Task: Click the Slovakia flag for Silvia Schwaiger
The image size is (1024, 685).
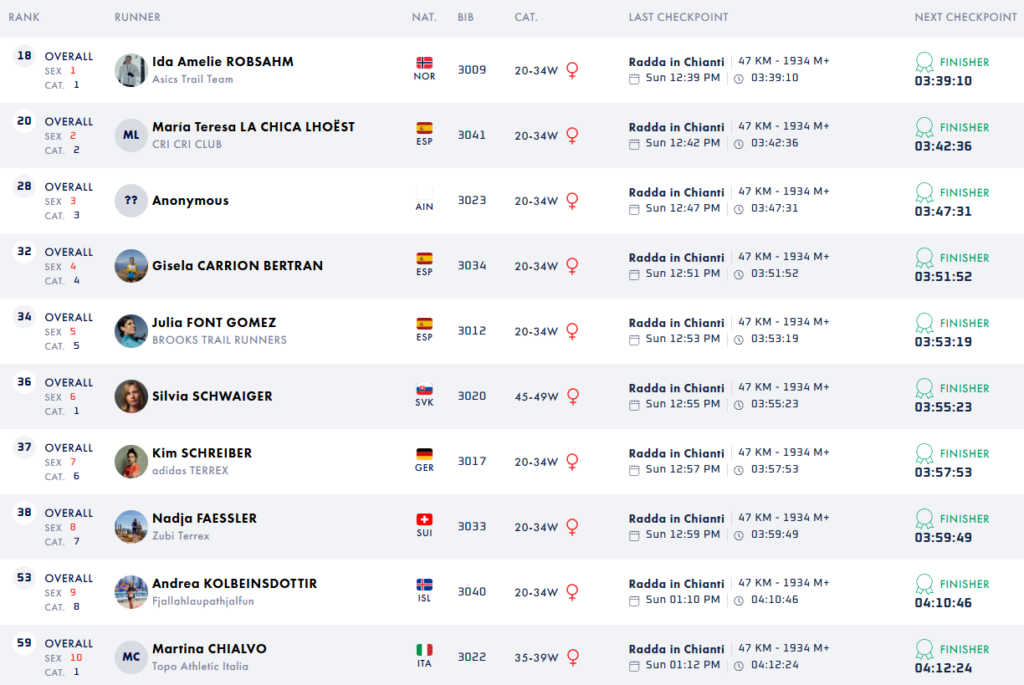Action: pyautogui.click(x=424, y=389)
